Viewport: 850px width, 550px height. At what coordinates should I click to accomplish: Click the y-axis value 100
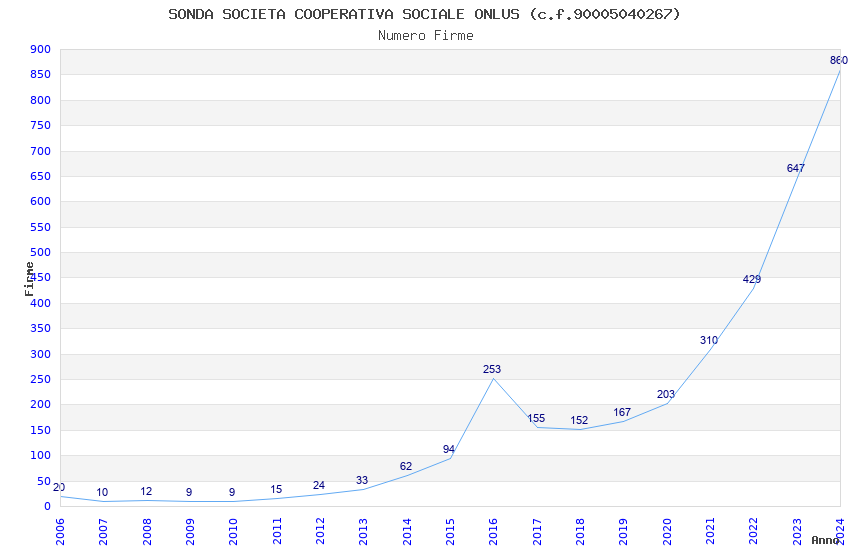point(41,455)
